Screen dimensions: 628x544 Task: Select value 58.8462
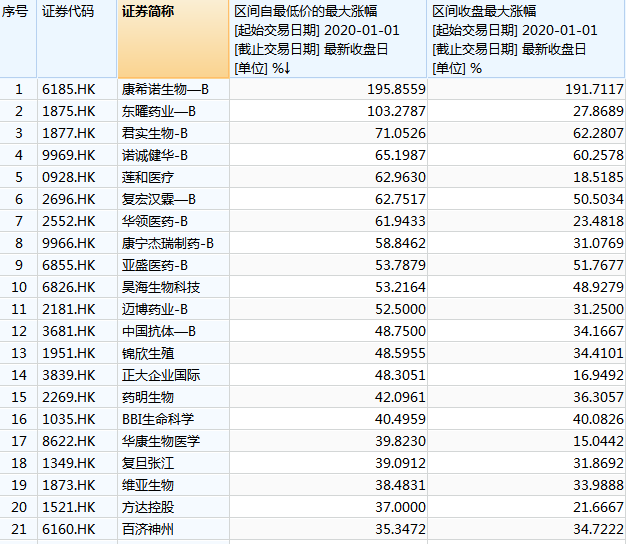(401, 243)
